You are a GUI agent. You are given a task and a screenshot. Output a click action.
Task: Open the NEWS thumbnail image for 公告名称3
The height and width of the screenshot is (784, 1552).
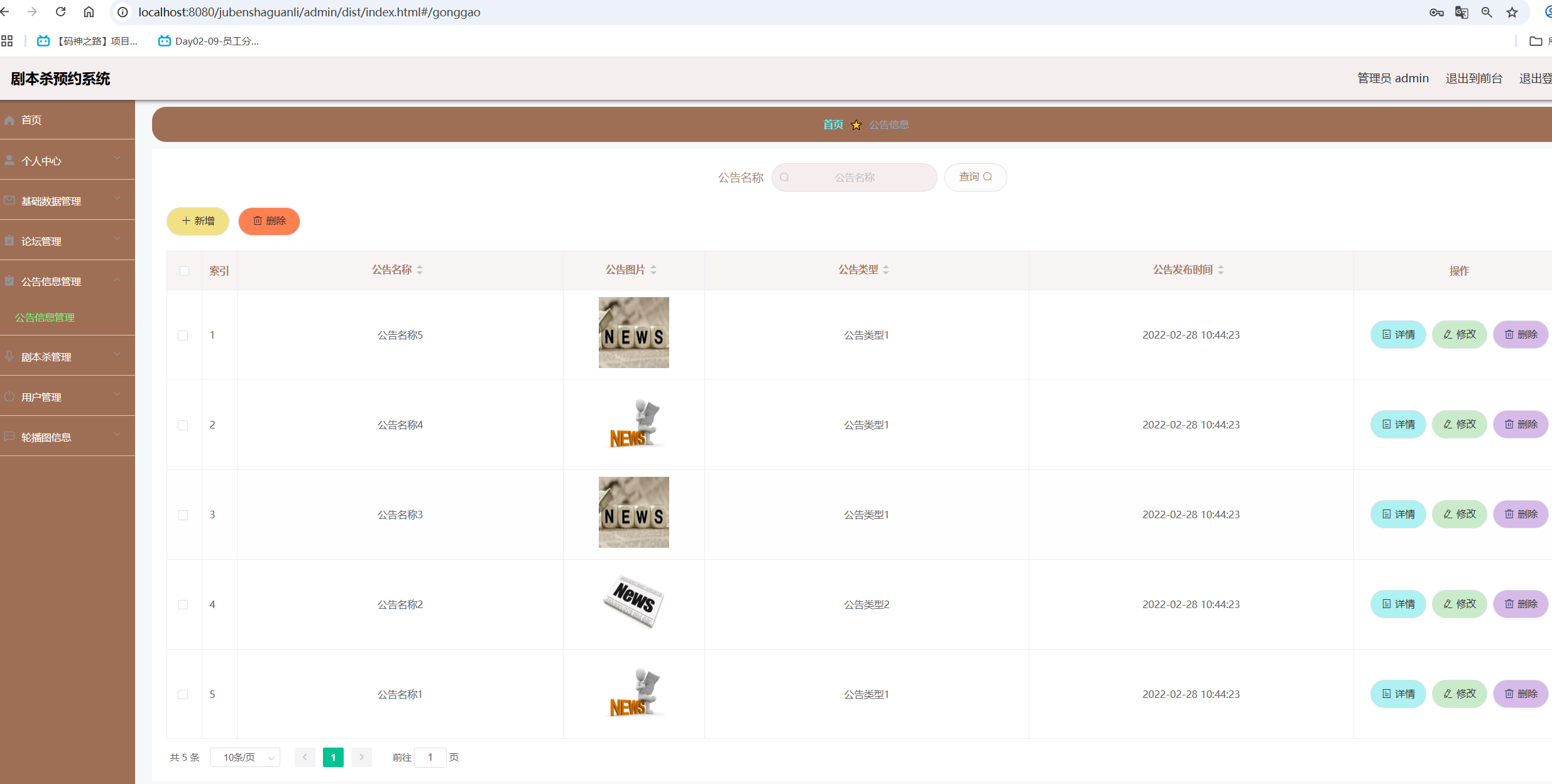[x=633, y=513]
